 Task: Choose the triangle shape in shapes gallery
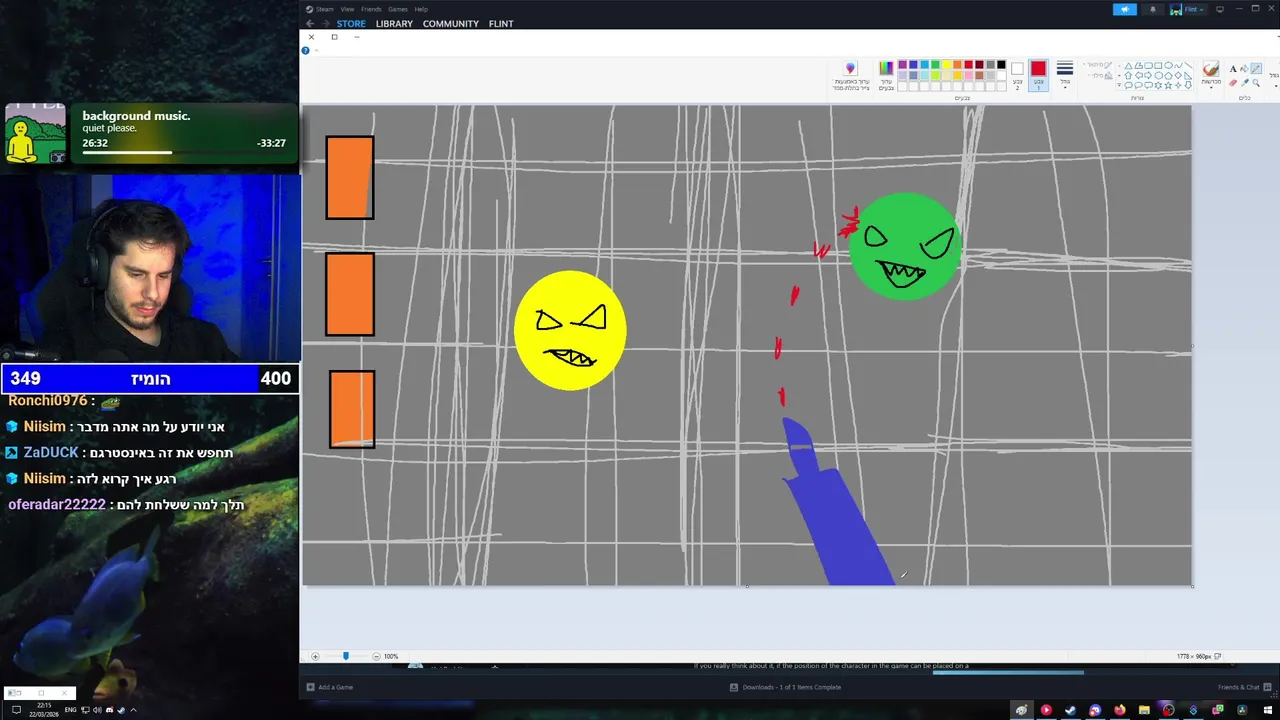click(1128, 65)
